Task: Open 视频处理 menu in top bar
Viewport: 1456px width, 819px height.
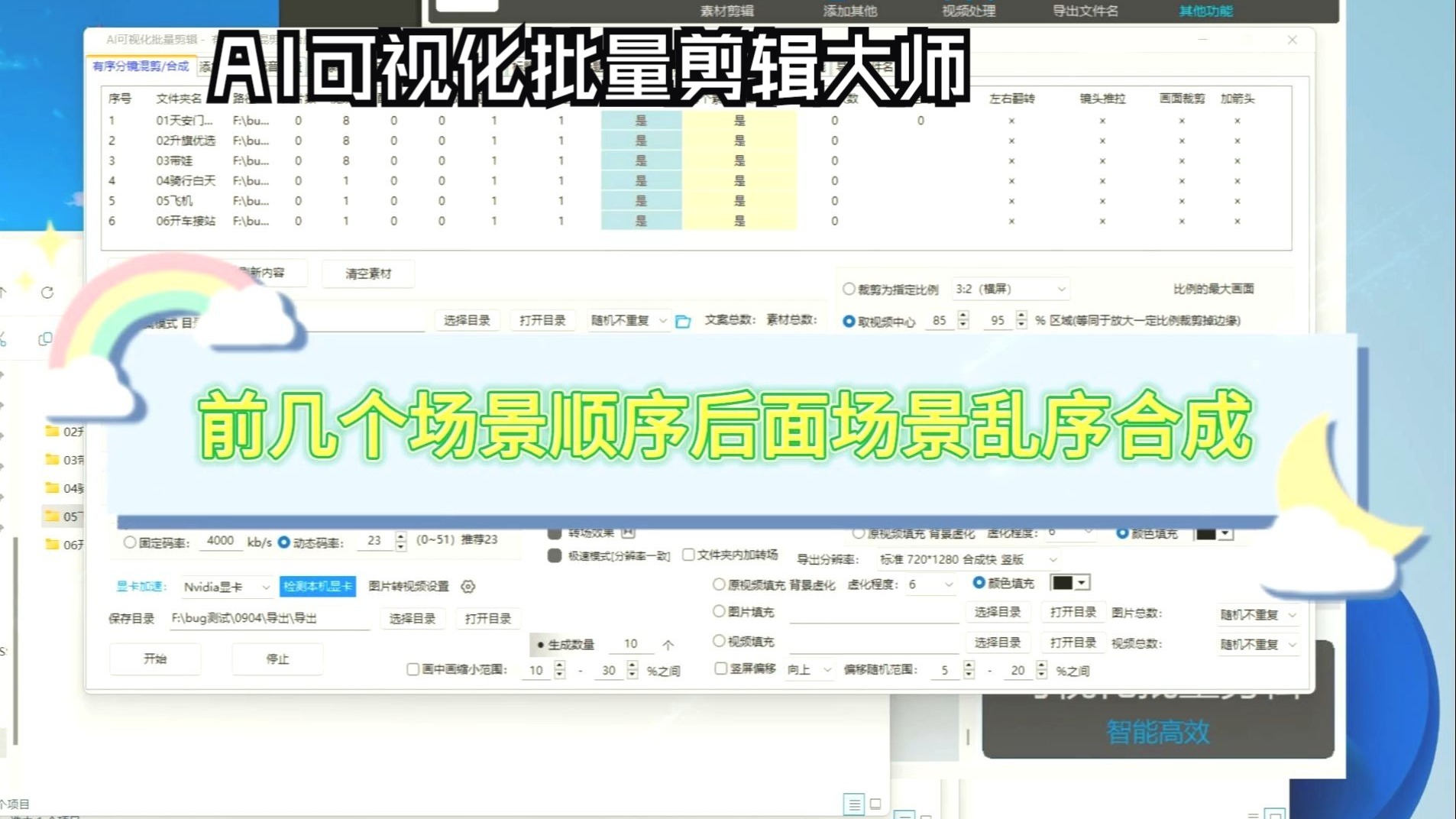Action: [968, 11]
